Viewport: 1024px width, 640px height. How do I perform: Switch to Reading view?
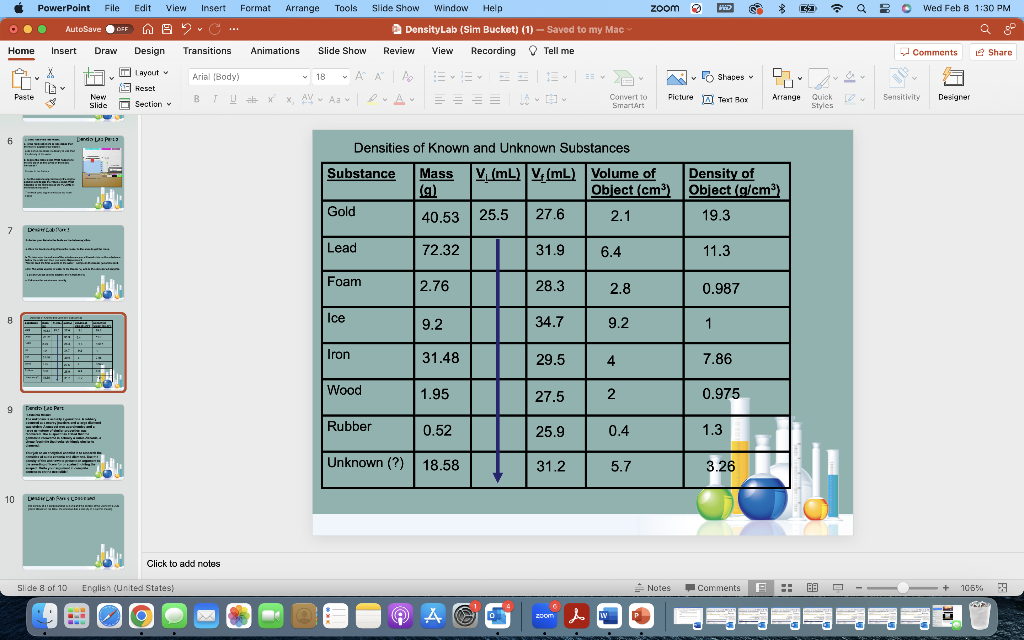tap(812, 588)
